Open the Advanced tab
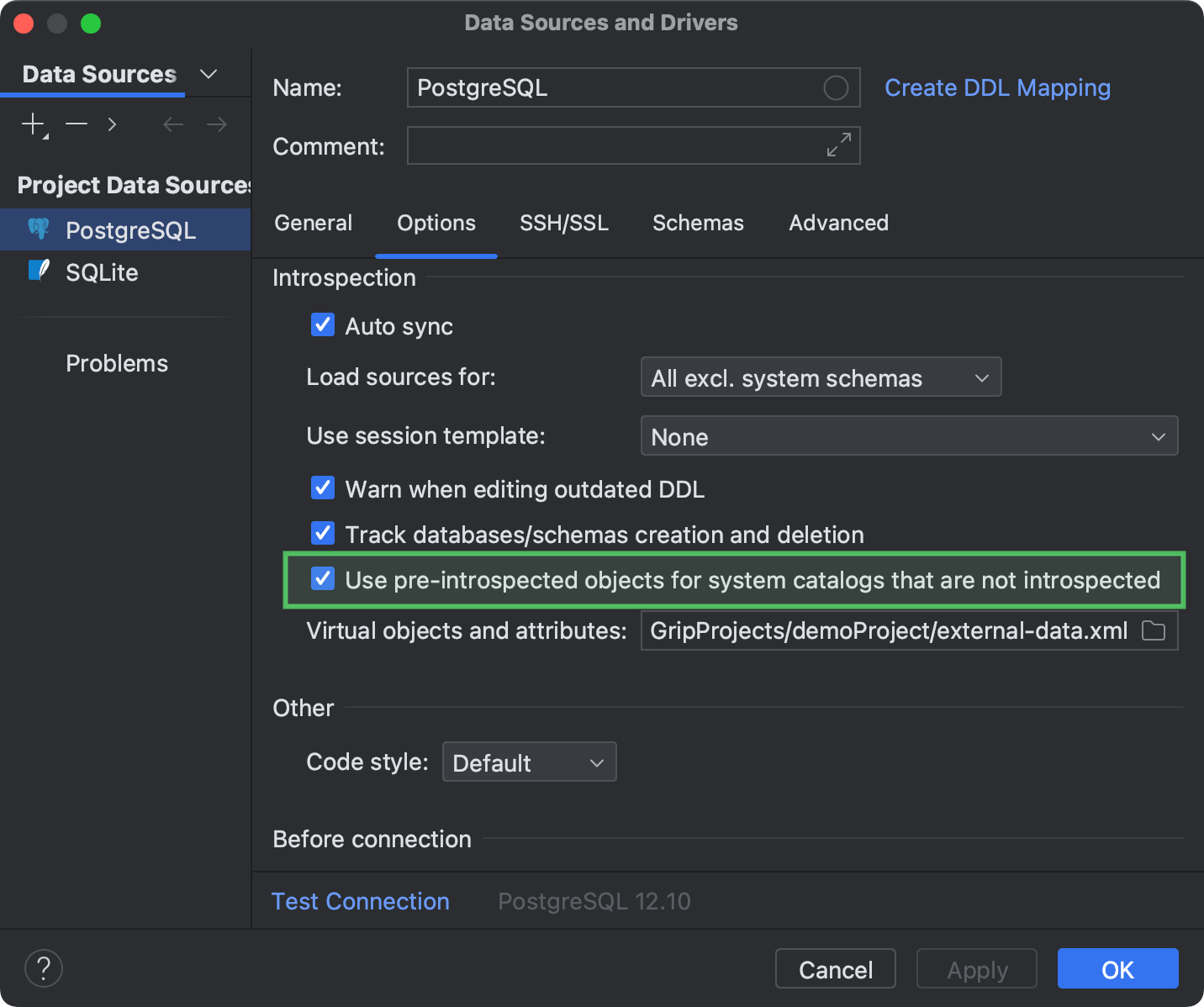The width and height of the screenshot is (1204, 1007). pyautogui.click(x=838, y=223)
